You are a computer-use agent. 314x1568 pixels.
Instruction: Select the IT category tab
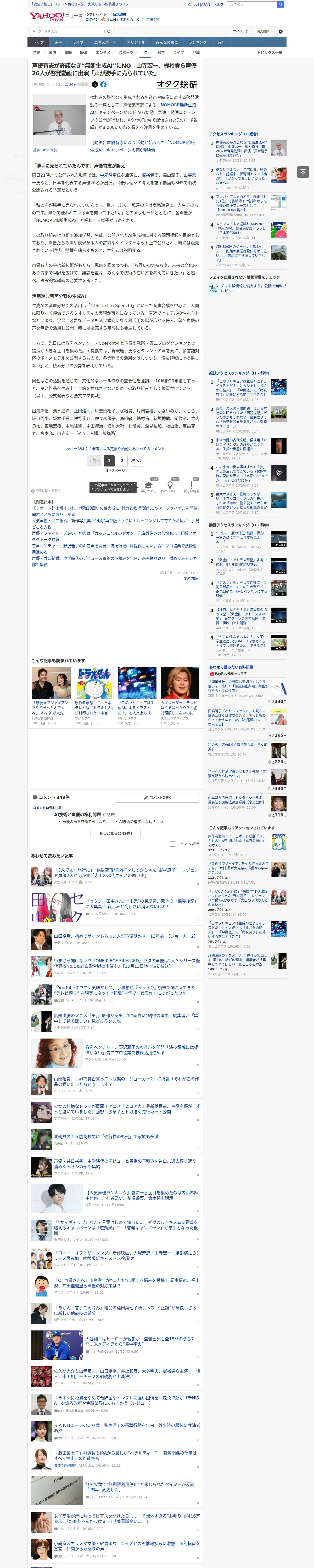tap(145, 53)
